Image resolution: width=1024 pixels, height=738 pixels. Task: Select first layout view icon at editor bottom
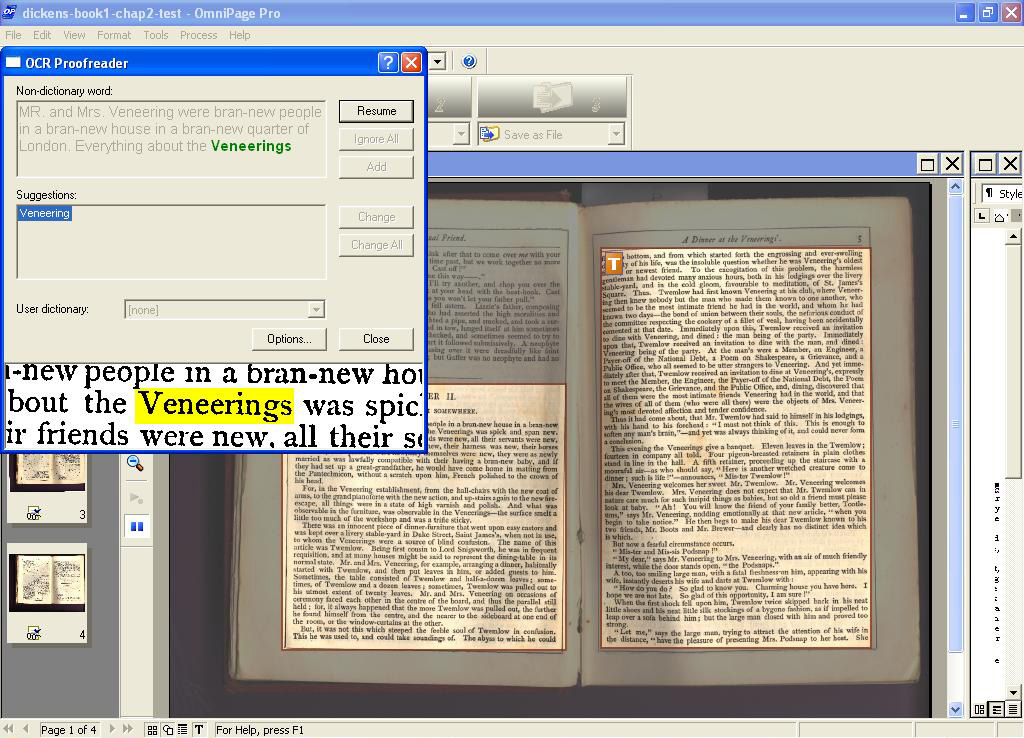(x=980, y=709)
